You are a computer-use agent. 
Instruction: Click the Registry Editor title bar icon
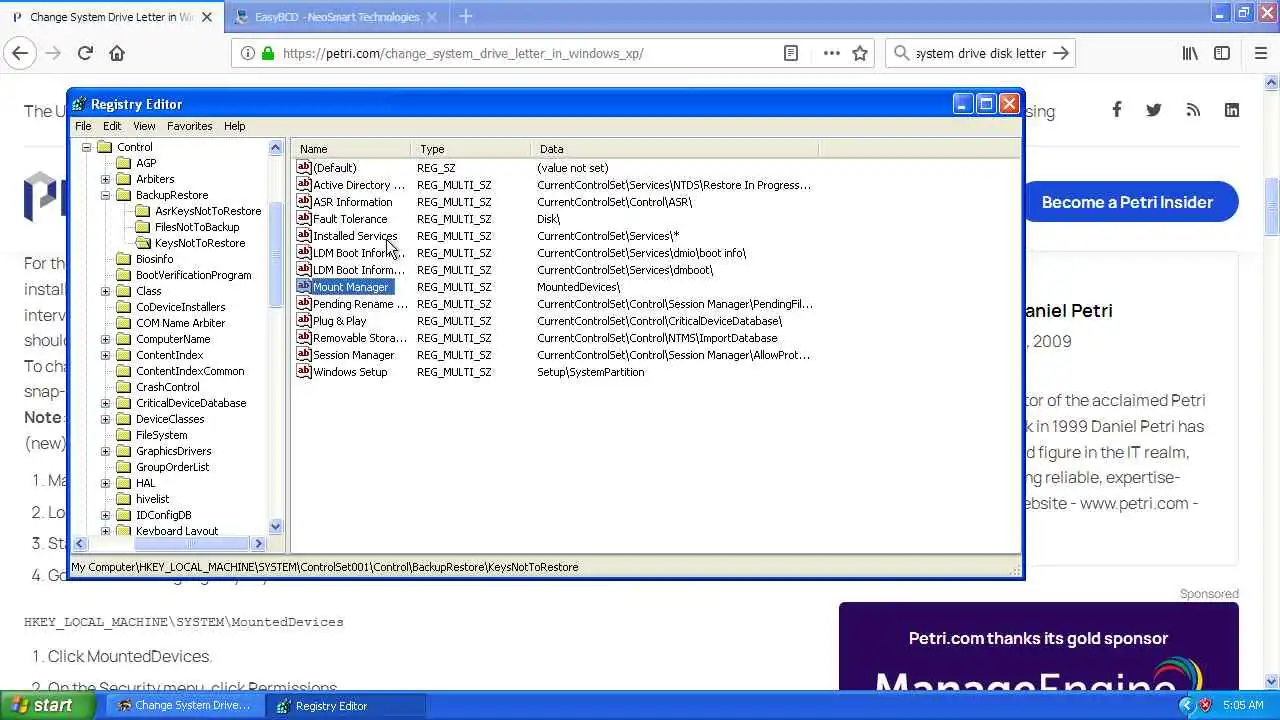coord(80,104)
